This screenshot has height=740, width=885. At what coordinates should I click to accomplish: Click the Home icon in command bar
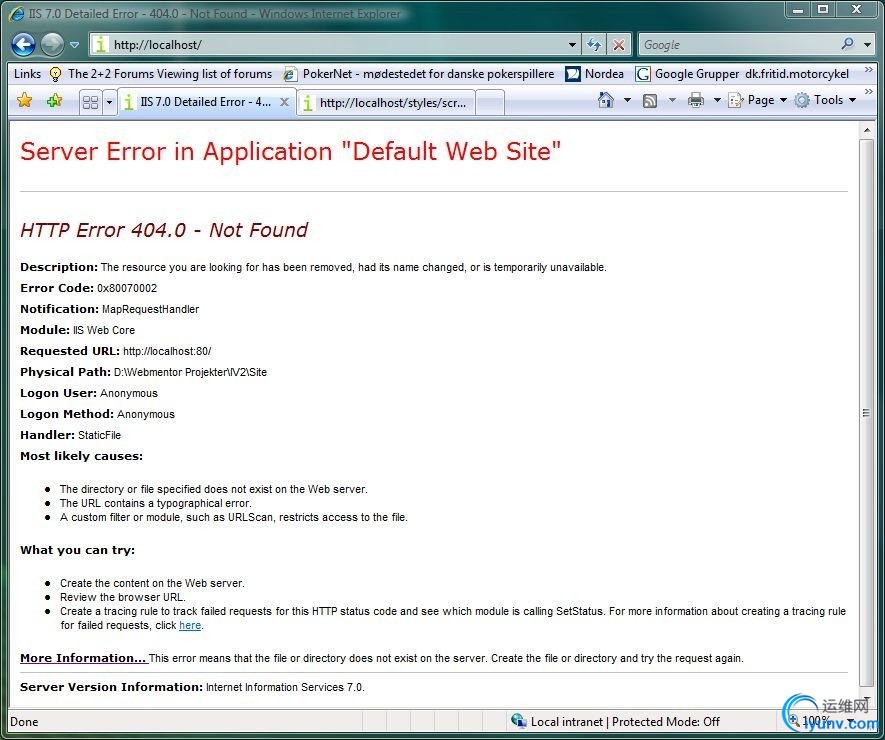(606, 100)
